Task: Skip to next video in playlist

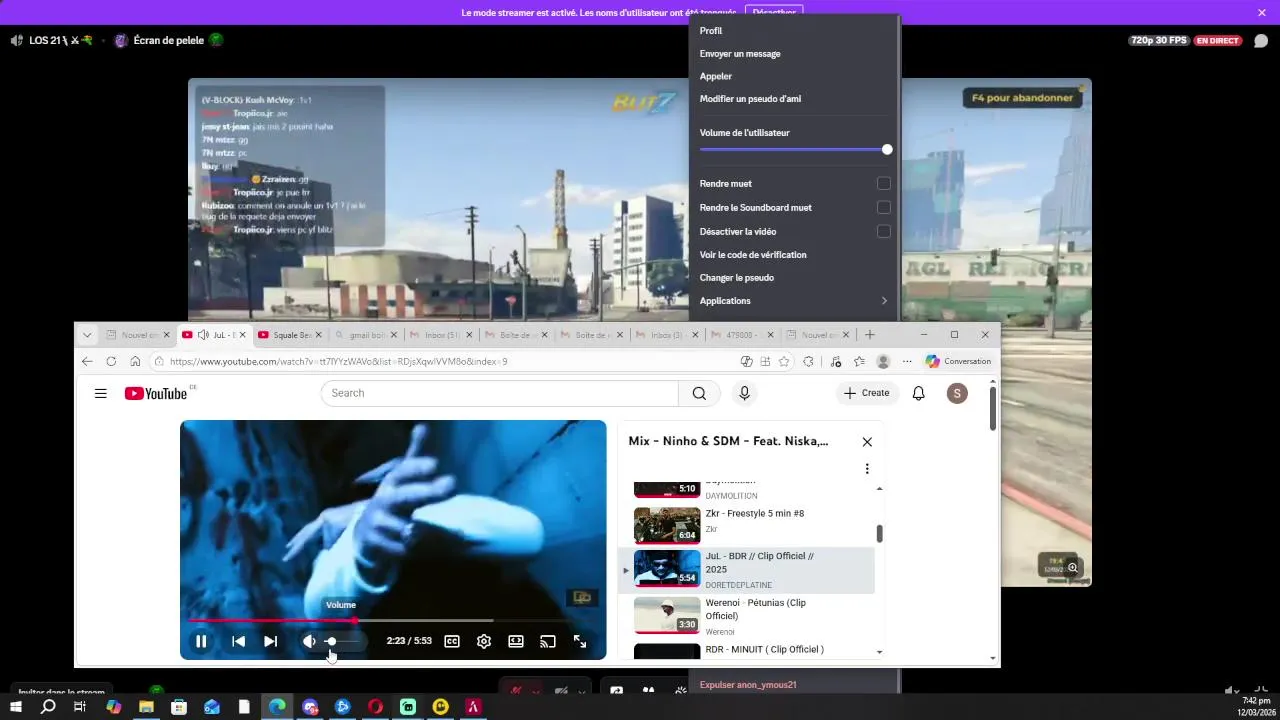Action: pyautogui.click(x=271, y=642)
